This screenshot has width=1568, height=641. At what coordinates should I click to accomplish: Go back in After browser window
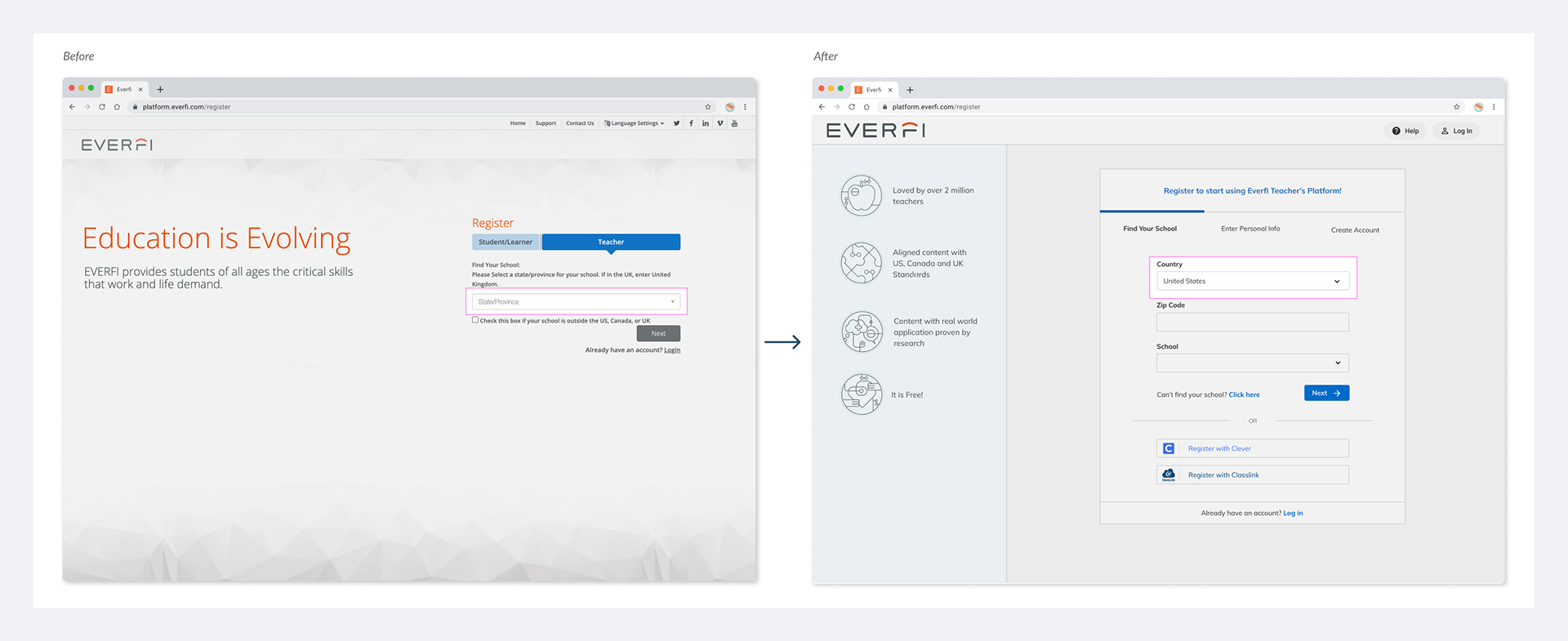coord(822,107)
